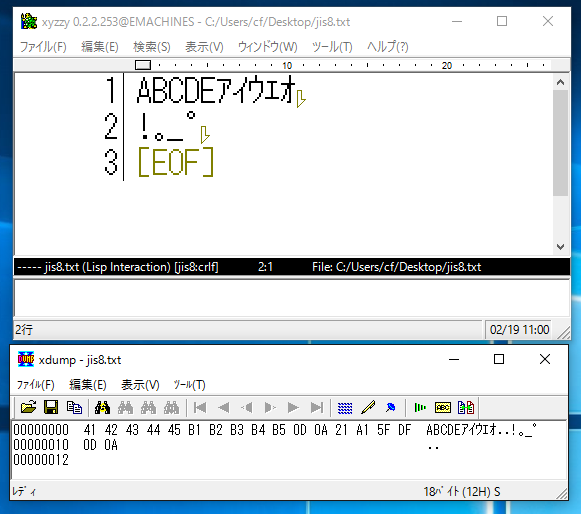Open xdump 編集(E) menu
The width and height of the screenshot is (581, 514).
pos(88,385)
